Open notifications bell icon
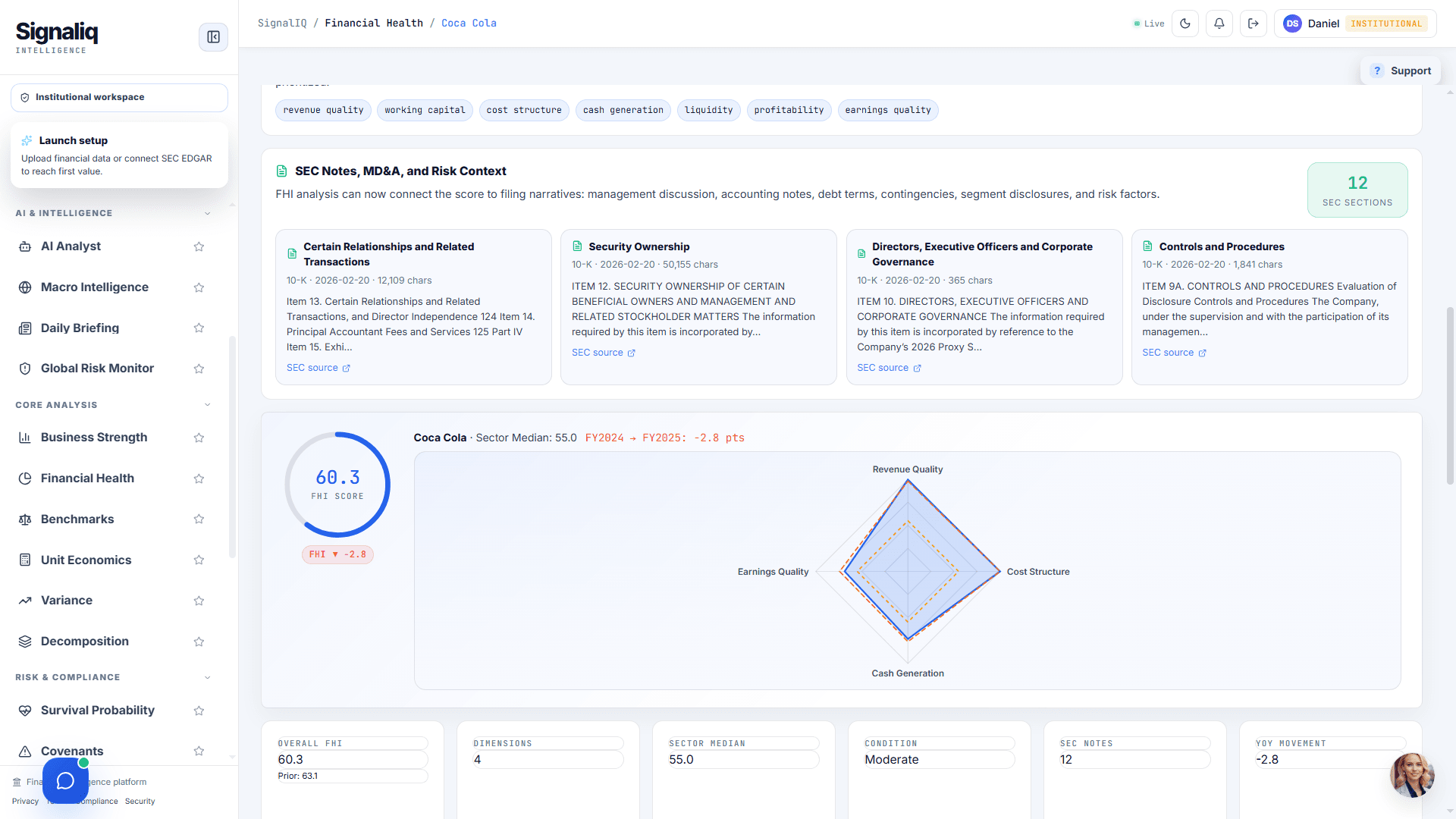The image size is (1456, 819). coord(1219,24)
